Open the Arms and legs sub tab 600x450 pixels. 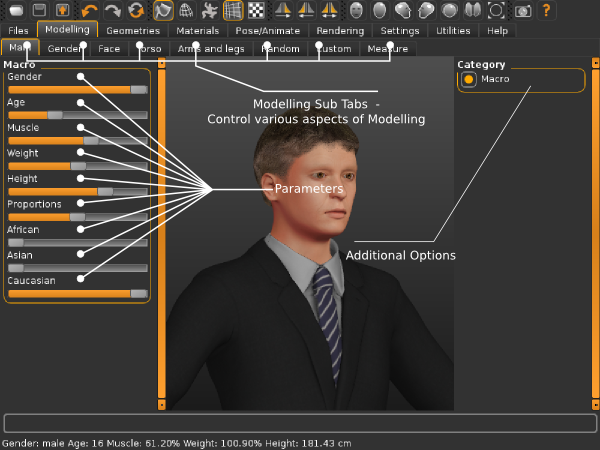tap(209, 48)
